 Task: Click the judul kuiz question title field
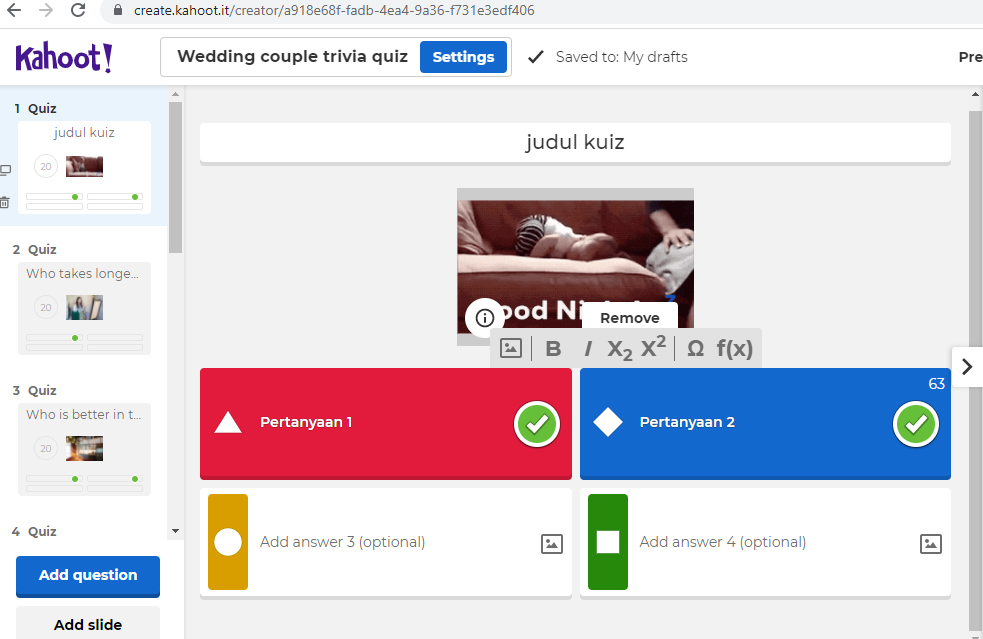click(575, 142)
